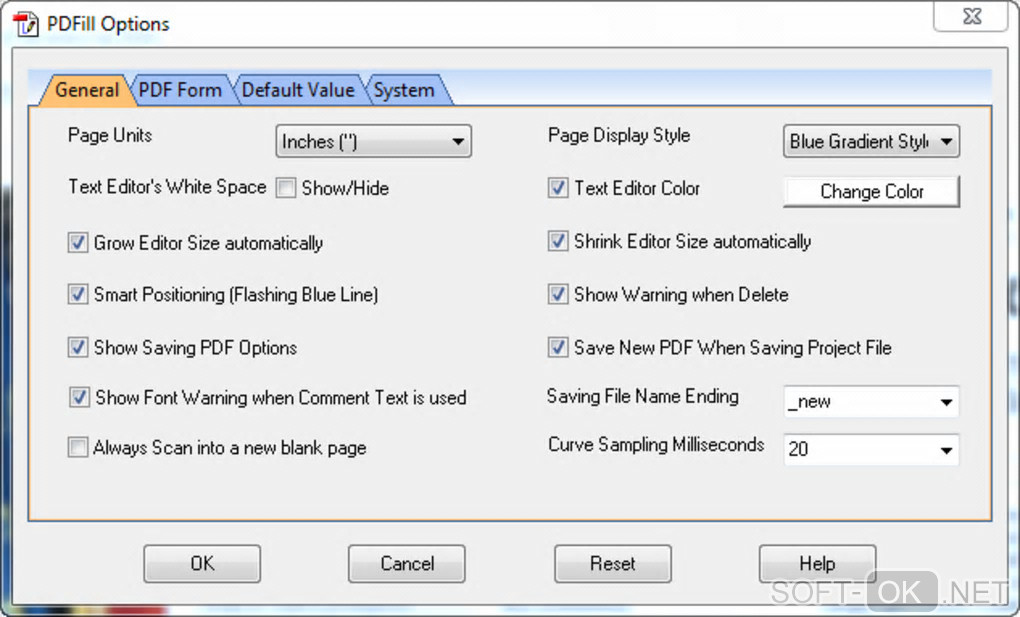This screenshot has height=617, width=1020.
Task: Disable Smart Positioning (Flashing Blue Line)
Action: pyautogui.click(x=78, y=295)
